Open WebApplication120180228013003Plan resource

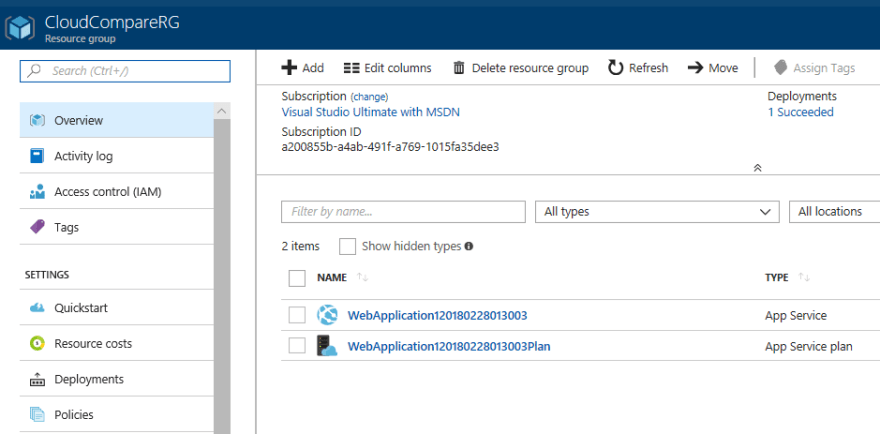point(449,346)
